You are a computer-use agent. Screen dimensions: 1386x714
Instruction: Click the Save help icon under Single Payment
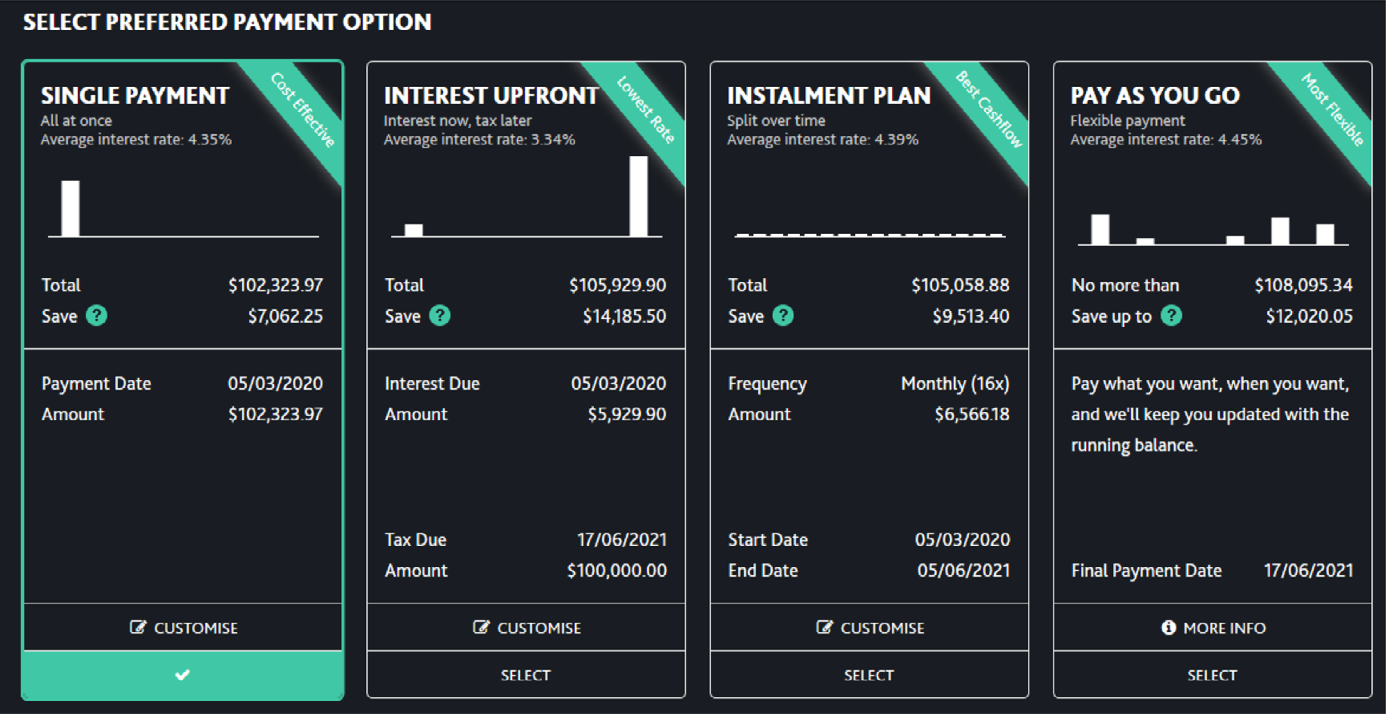[x=97, y=316]
